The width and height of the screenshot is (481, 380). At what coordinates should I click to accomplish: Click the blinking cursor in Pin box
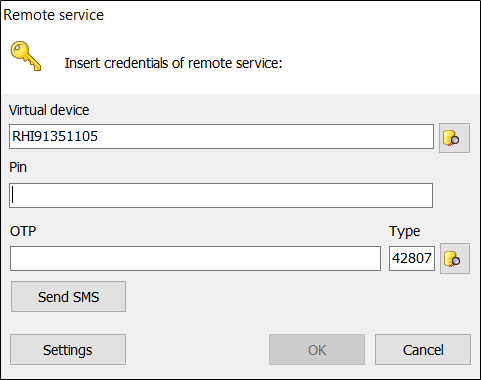point(13,195)
